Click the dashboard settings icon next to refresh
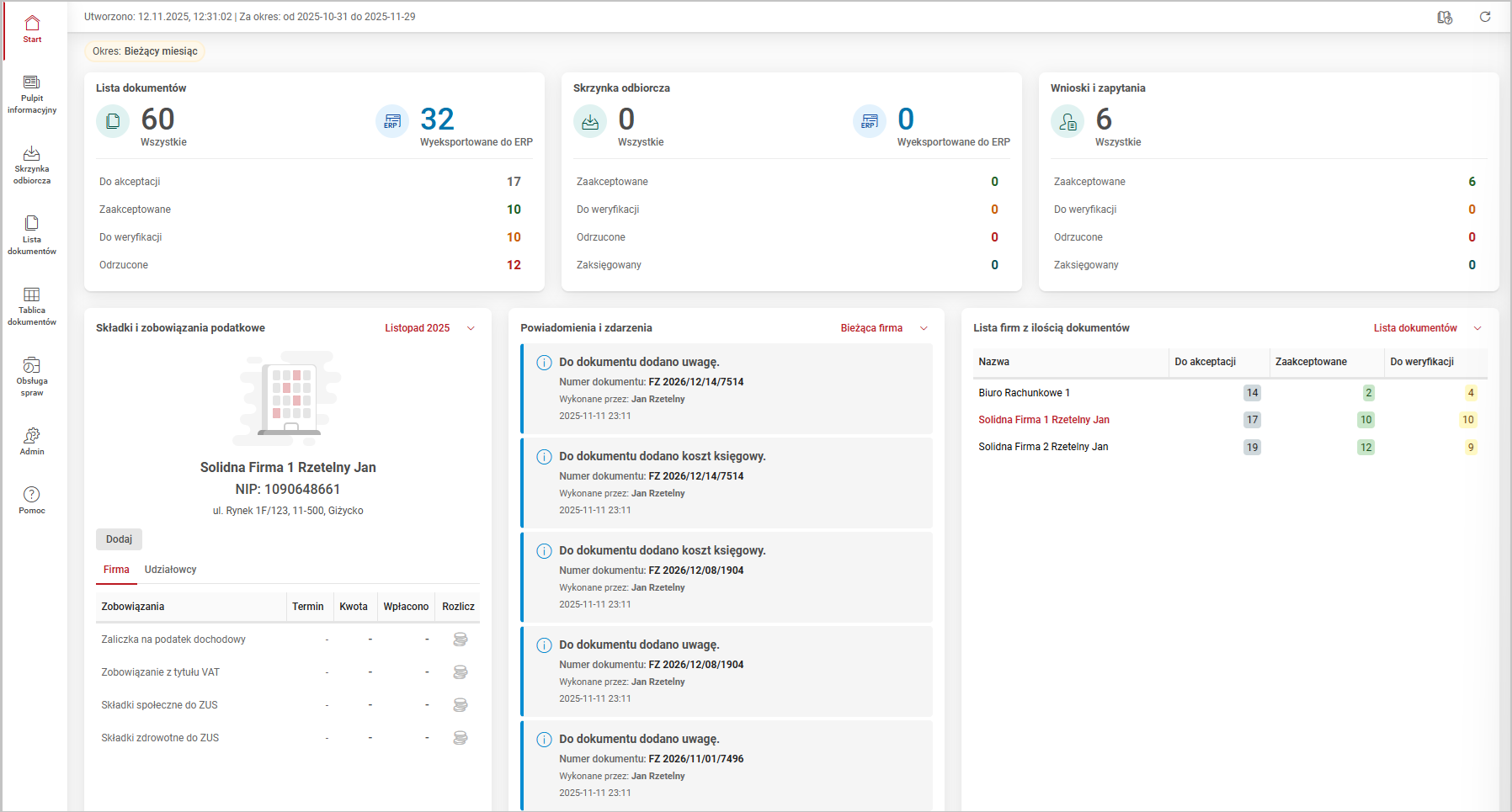The image size is (1512, 812). (1445, 17)
